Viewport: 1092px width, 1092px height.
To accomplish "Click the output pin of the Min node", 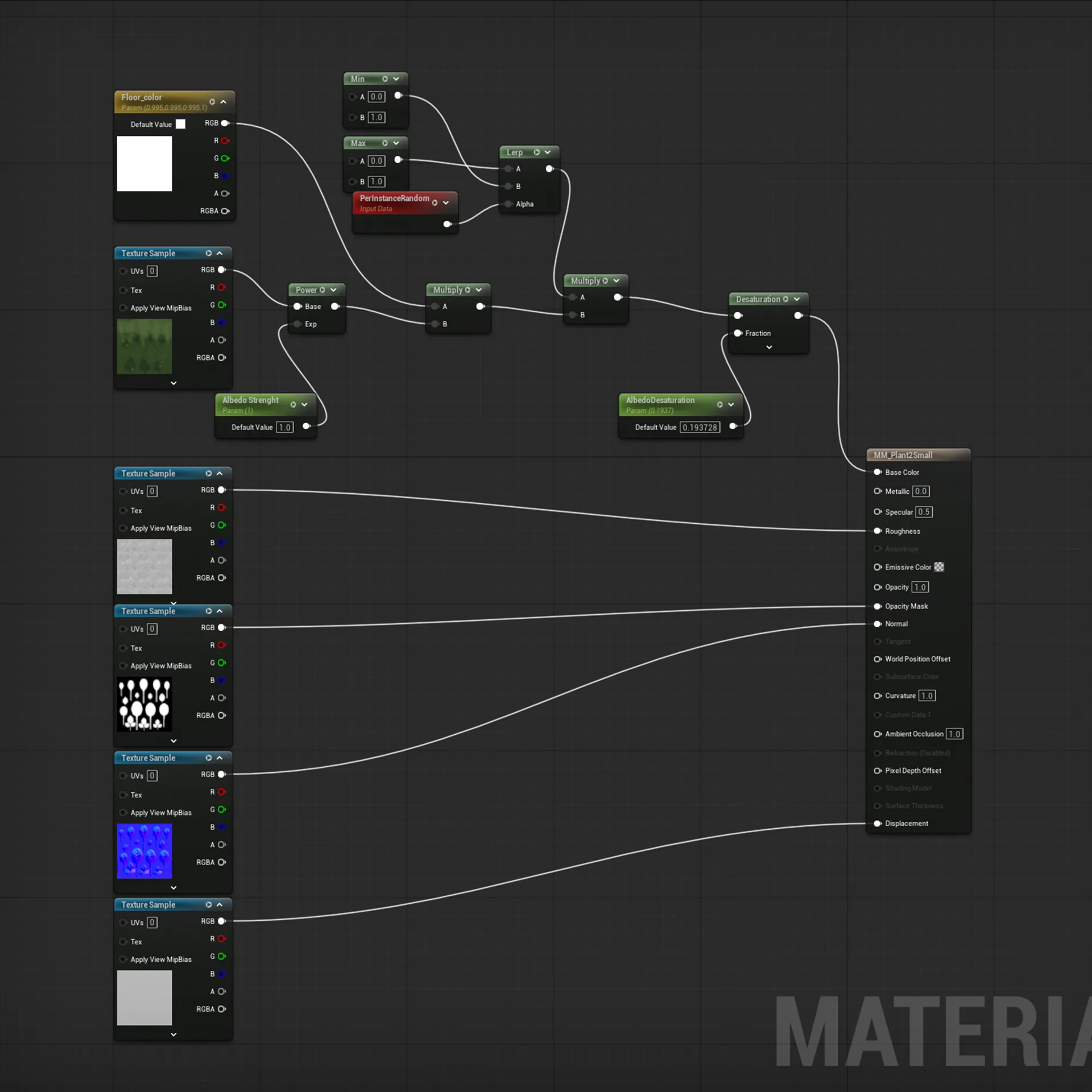I will (x=398, y=96).
